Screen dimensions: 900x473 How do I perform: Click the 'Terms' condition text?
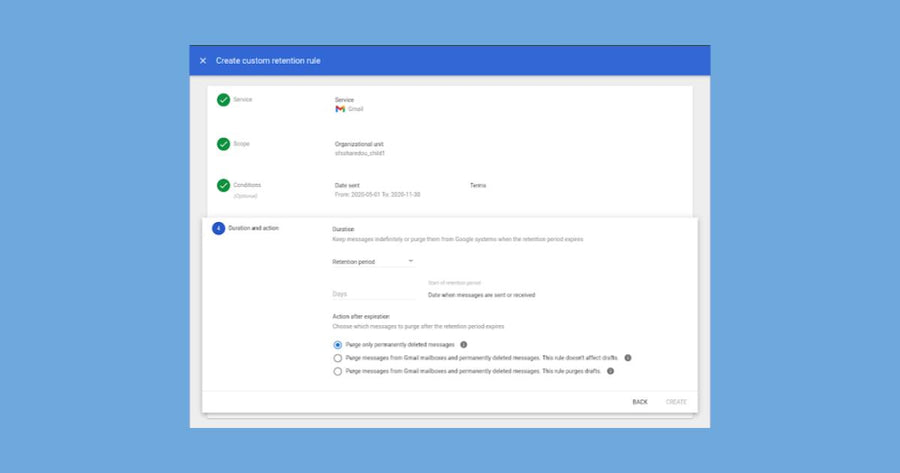(x=478, y=185)
